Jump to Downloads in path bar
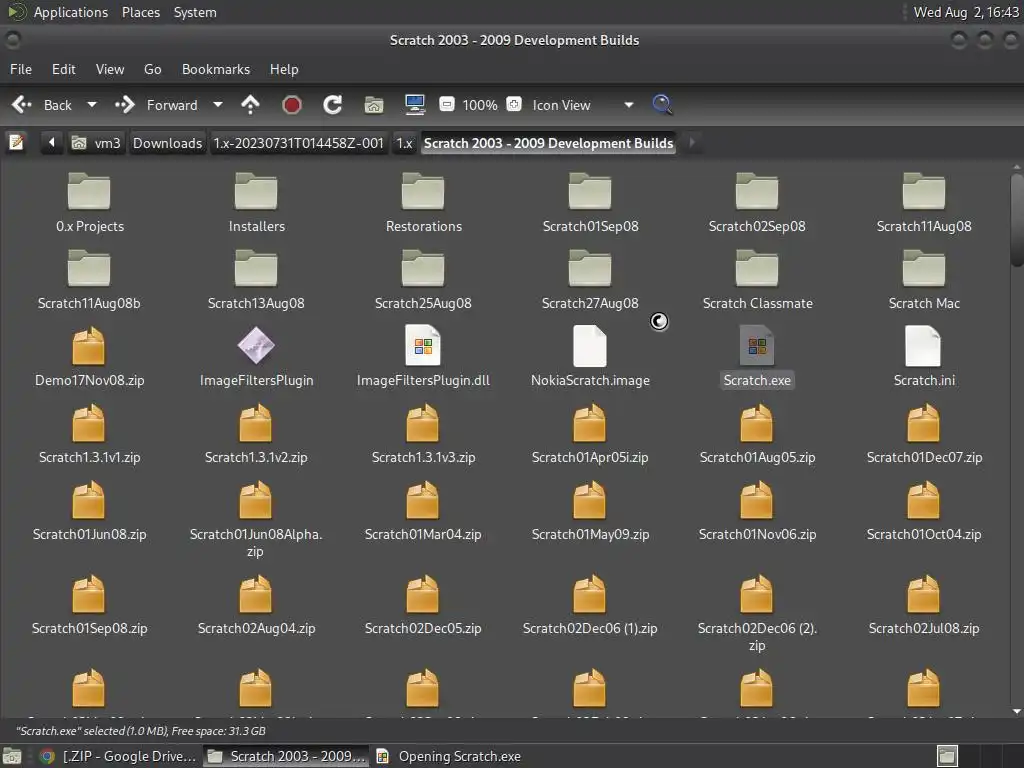This screenshot has width=1024, height=768. tap(167, 142)
